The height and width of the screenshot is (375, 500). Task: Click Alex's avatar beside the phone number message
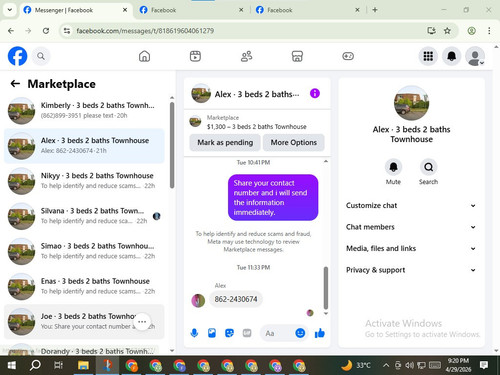click(x=198, y=300)
